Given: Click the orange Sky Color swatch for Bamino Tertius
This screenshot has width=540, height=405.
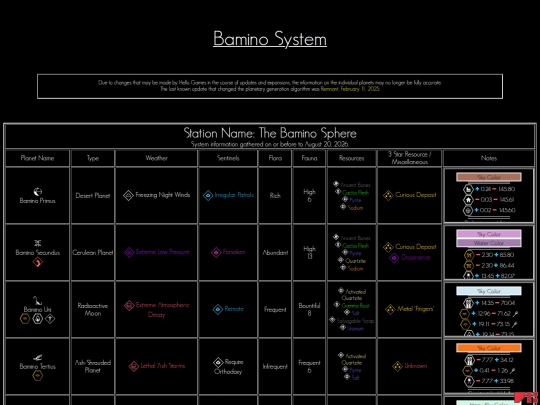Looking at the screenshot, I should (489, 348).
